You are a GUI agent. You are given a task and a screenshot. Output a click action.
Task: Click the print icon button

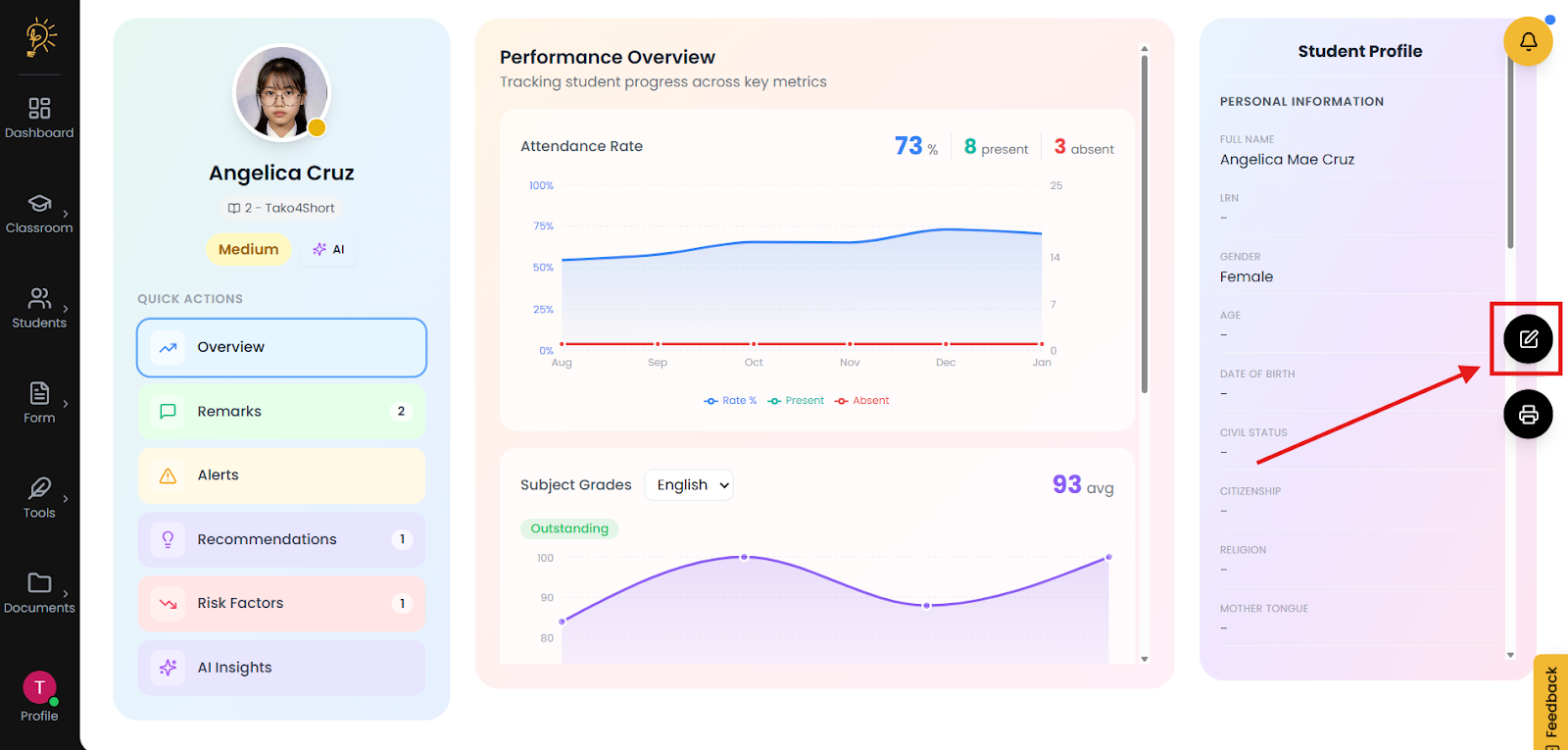point(1528,415)
